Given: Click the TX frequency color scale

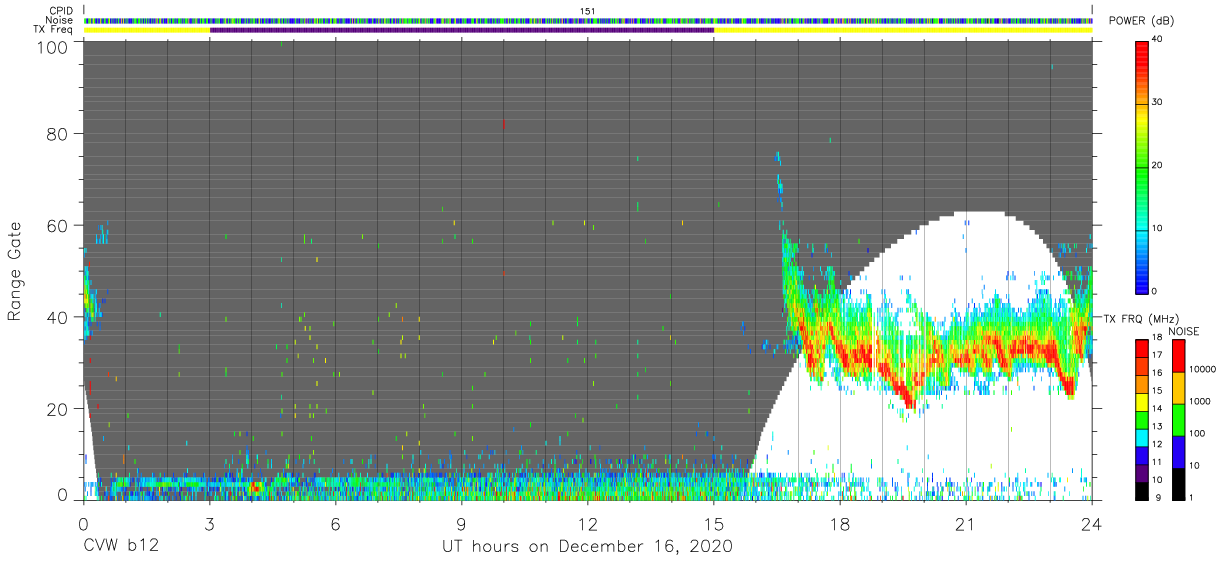Looking at the screenshot, I should pos(1143,418).
